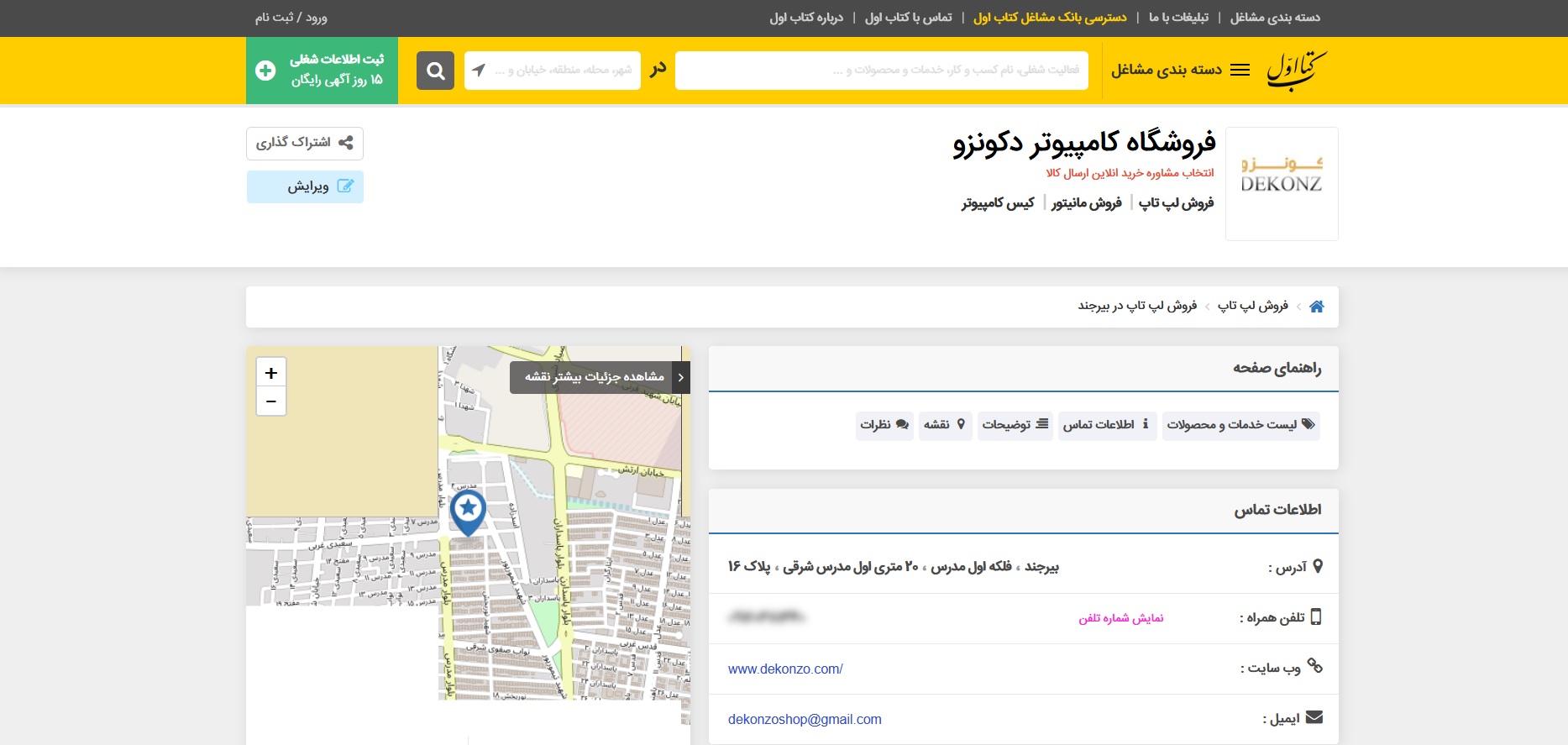The width and height of the screenshot is (1568, 745).
Task: Click the اشتراک گذاری share button
Action: point(305,143)
